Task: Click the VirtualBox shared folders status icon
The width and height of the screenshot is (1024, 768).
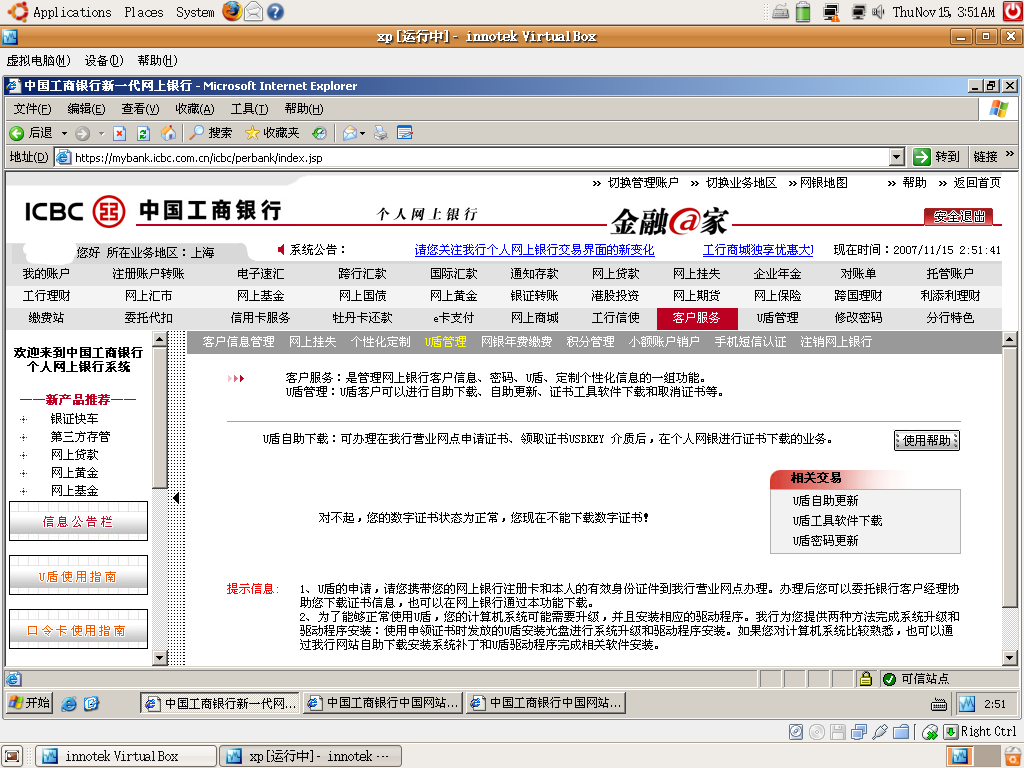Action: coord(901,732)
